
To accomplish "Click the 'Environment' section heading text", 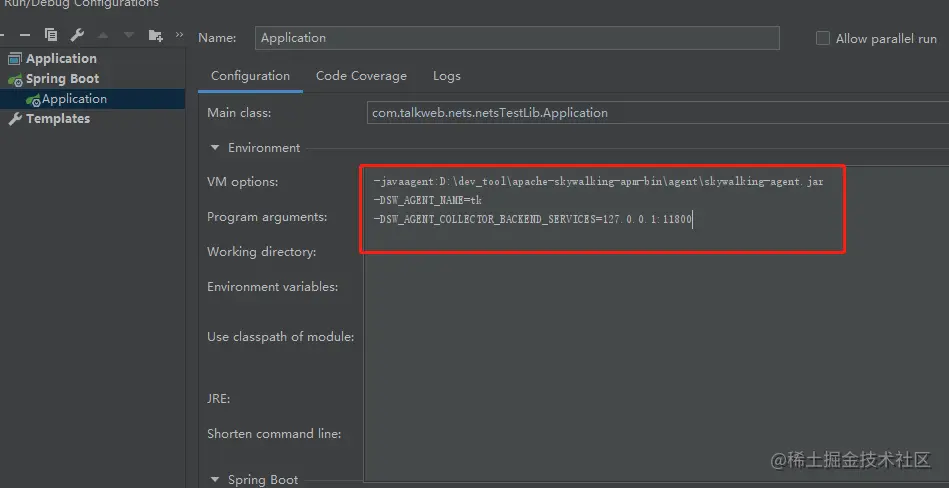I will point(264,148).
